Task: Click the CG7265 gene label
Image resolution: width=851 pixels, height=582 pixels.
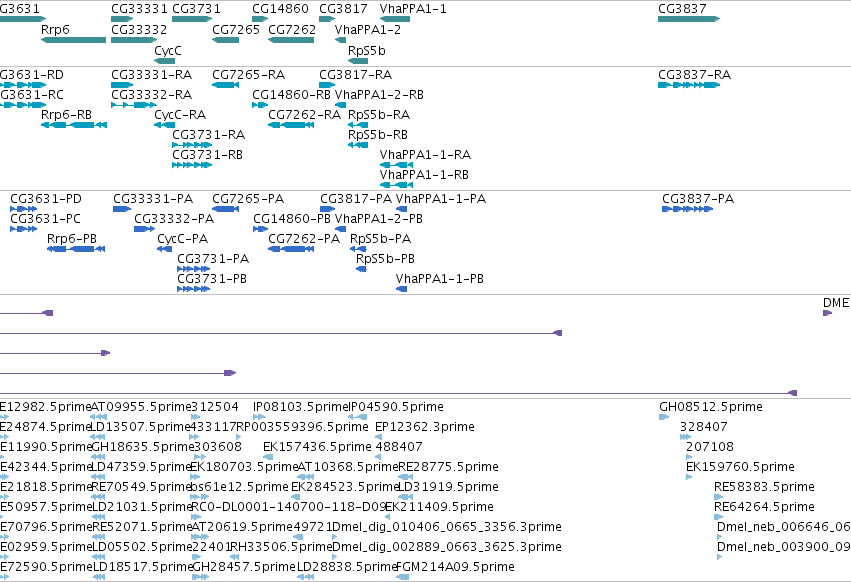Action: coord(236,29)
